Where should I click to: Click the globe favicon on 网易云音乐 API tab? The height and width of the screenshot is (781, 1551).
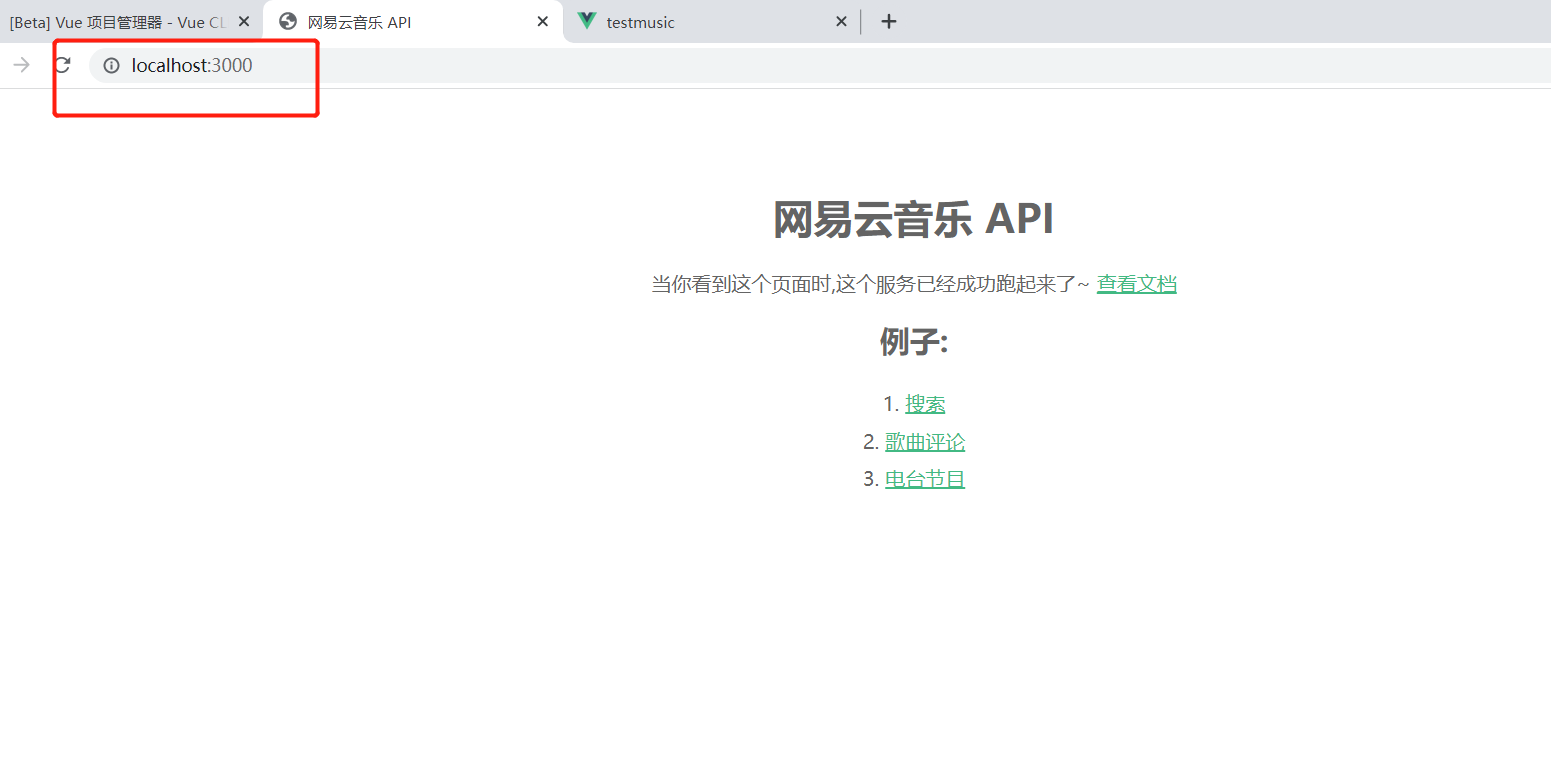[x=288, y=22]
